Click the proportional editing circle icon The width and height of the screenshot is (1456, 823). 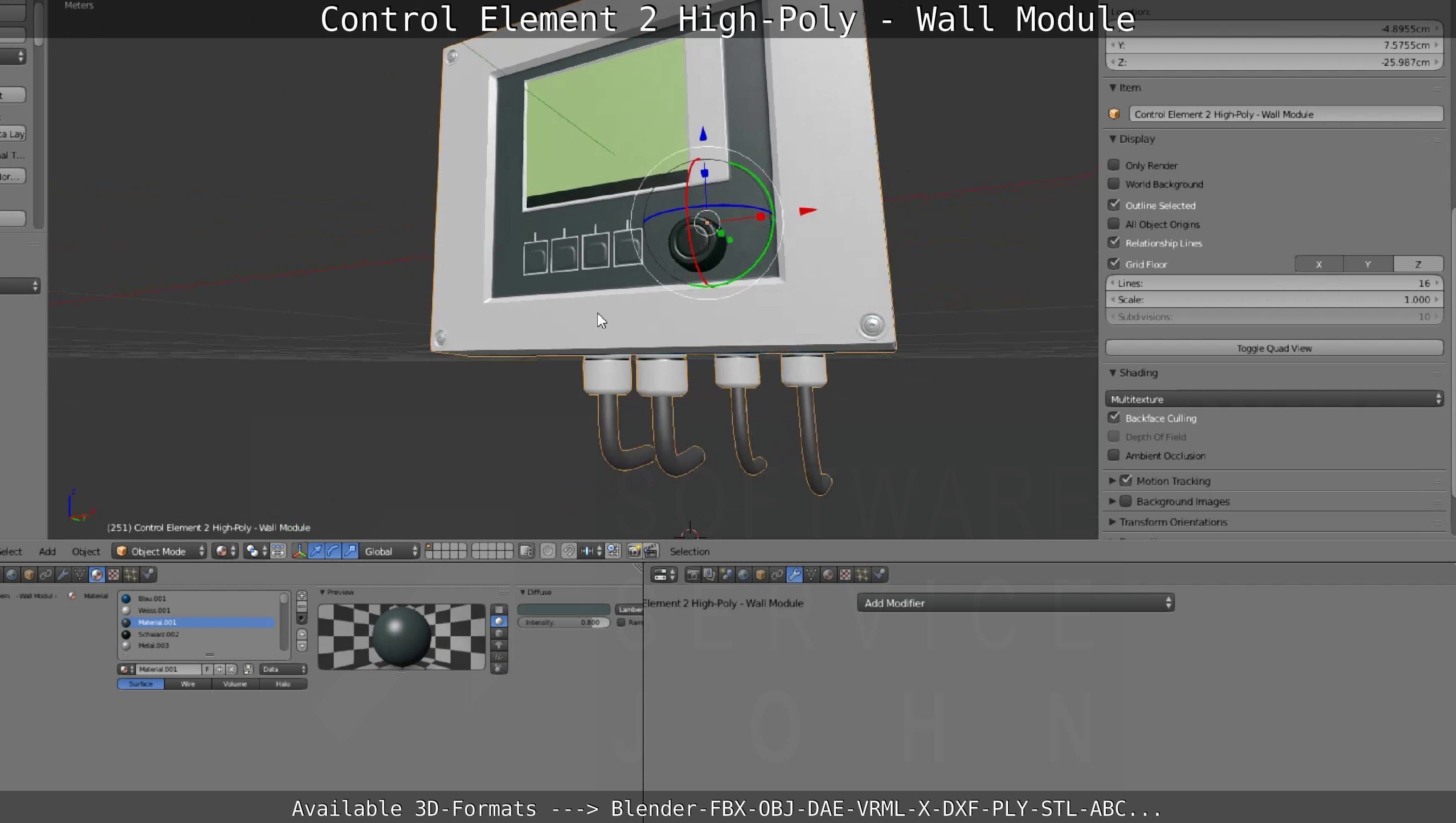coord(548,551)
